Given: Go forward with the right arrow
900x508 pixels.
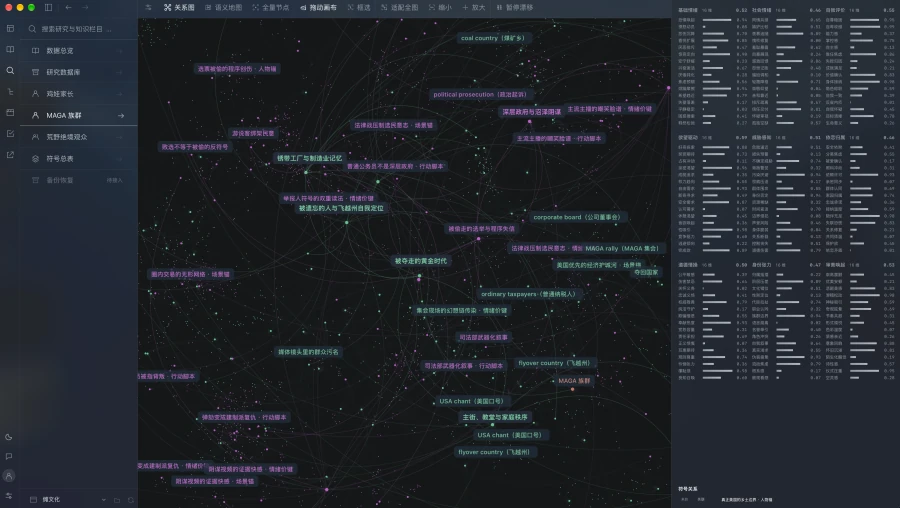Looking at the screenshot, I should point(85,7).
